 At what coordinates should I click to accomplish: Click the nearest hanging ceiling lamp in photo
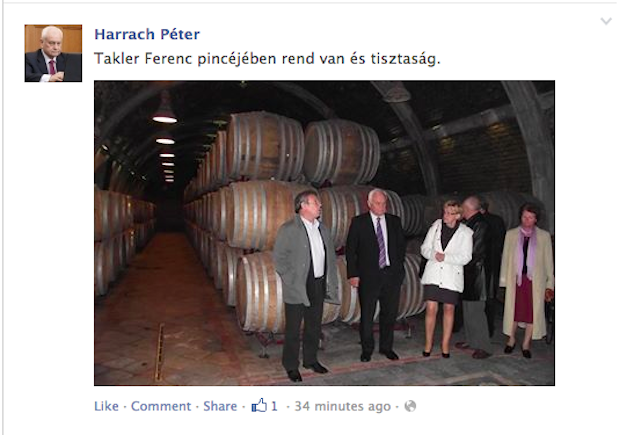point(165,108)
